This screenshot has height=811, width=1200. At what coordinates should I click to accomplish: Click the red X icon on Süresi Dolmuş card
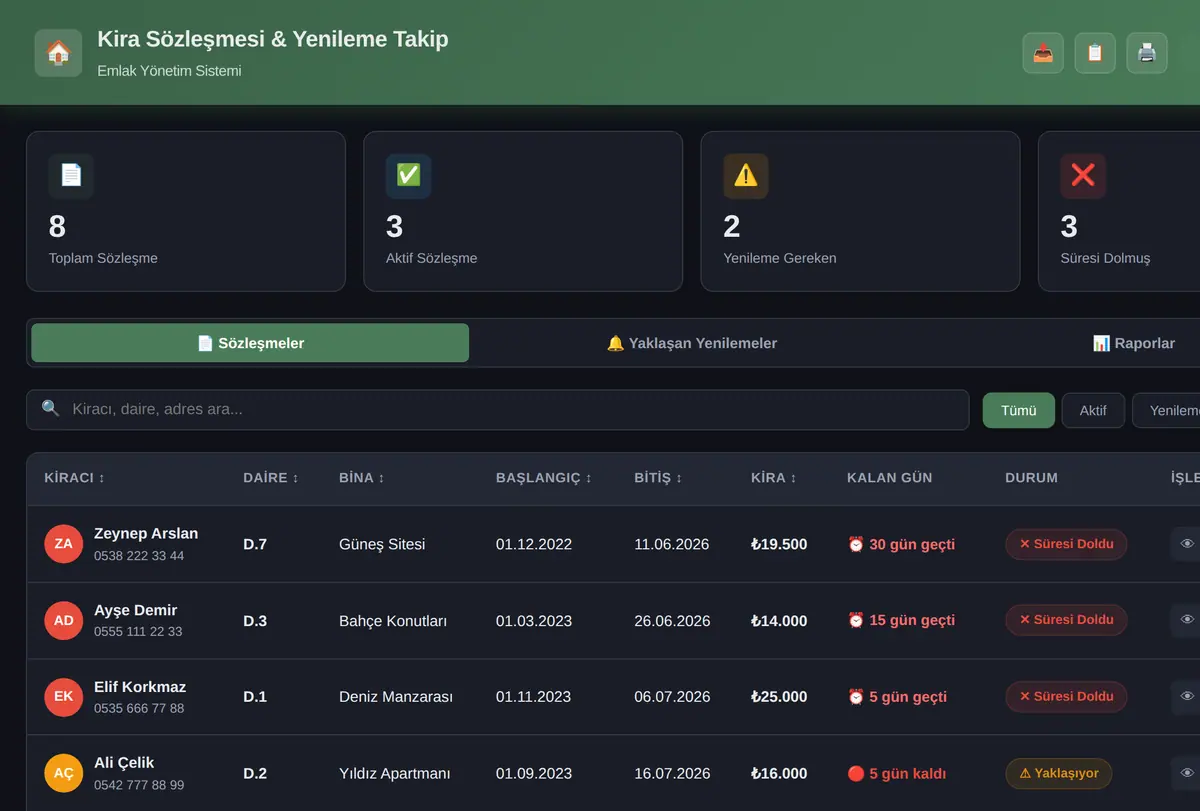pos(1083,176)
